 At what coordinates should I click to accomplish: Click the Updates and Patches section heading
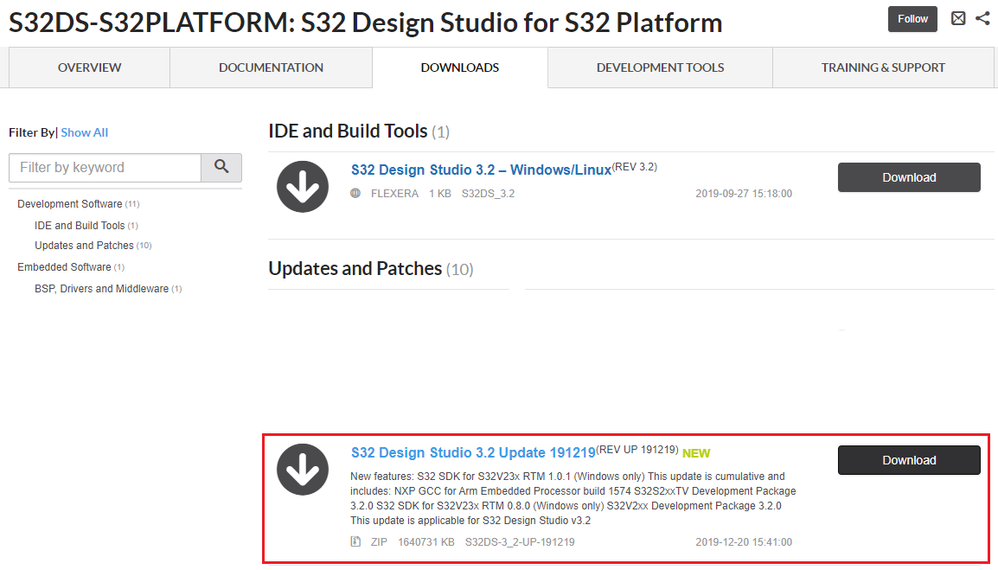[x=355, y=268]
